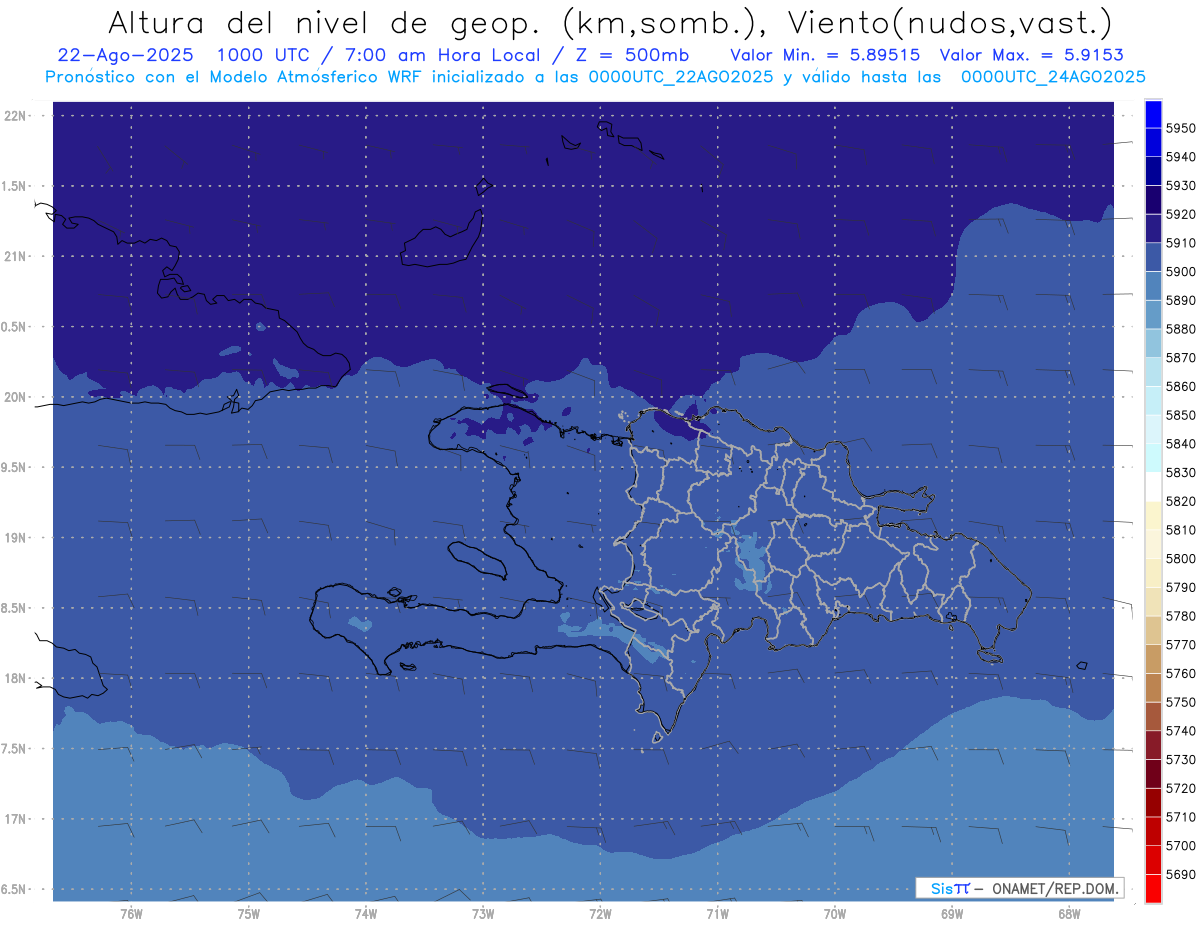Pick the colorbar swatch between 5890 and 5900

[1152, 286]
